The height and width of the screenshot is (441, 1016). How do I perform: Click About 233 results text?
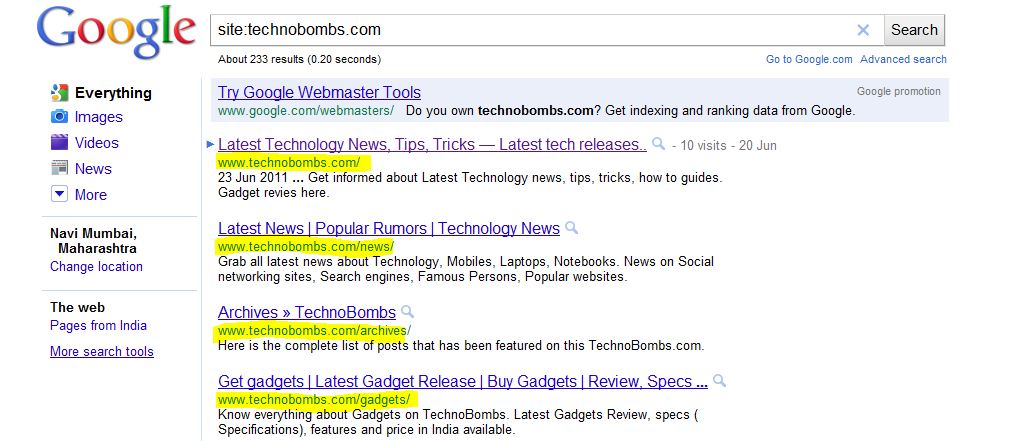(299, 60)
